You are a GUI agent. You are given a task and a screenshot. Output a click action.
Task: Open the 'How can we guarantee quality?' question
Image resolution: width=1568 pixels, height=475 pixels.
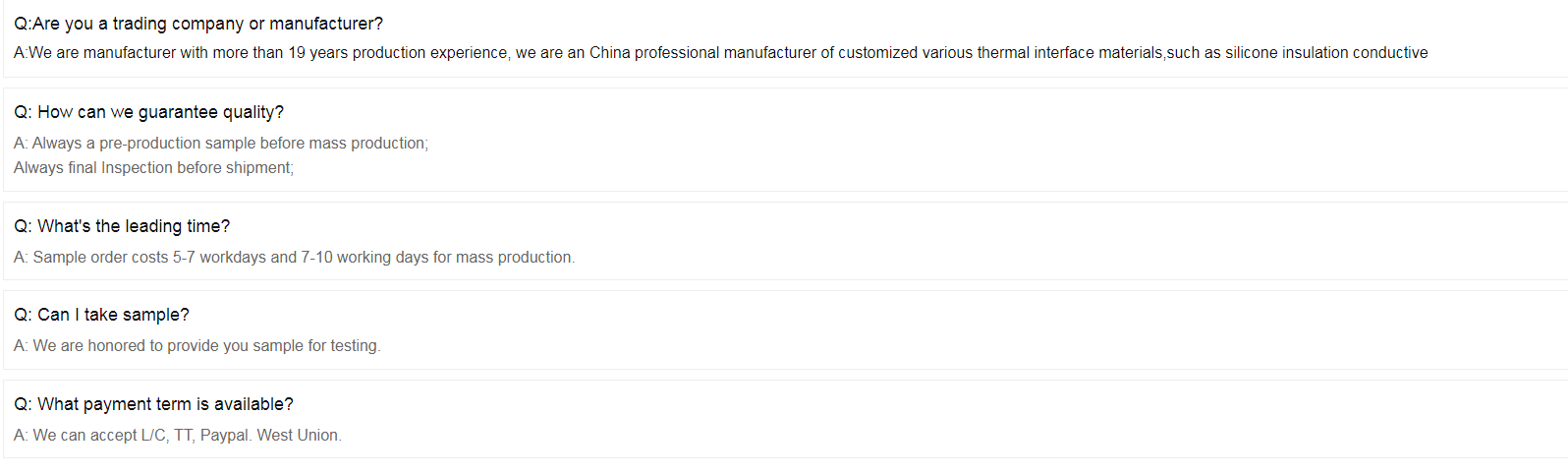[x=148, y=112]
